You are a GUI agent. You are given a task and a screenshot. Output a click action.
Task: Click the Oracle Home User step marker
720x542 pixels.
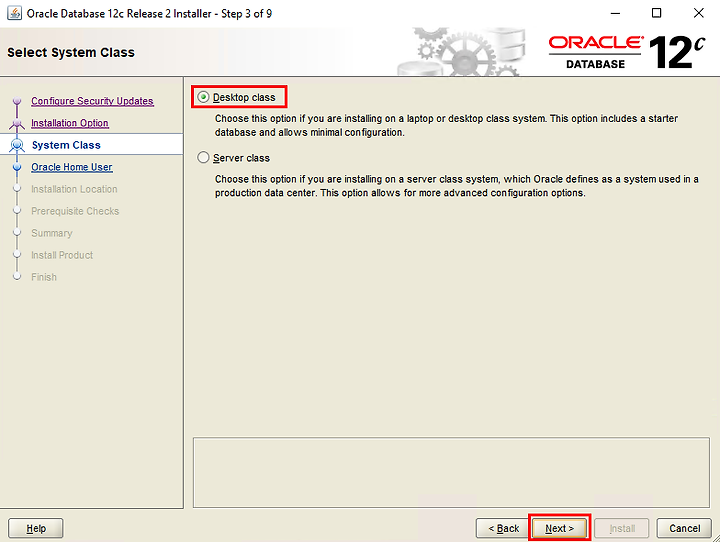[17, 167]
